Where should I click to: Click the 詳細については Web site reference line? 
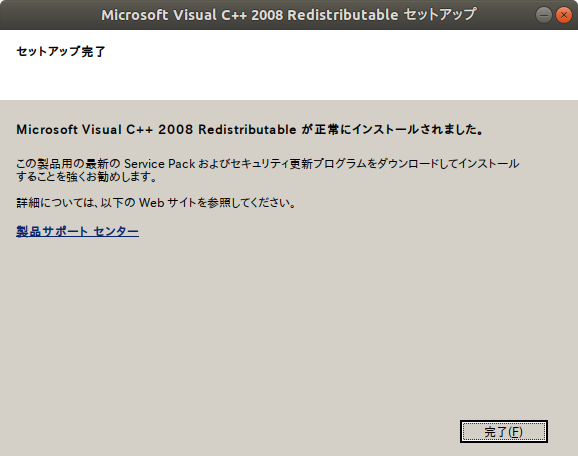click(x=156, y=203)
